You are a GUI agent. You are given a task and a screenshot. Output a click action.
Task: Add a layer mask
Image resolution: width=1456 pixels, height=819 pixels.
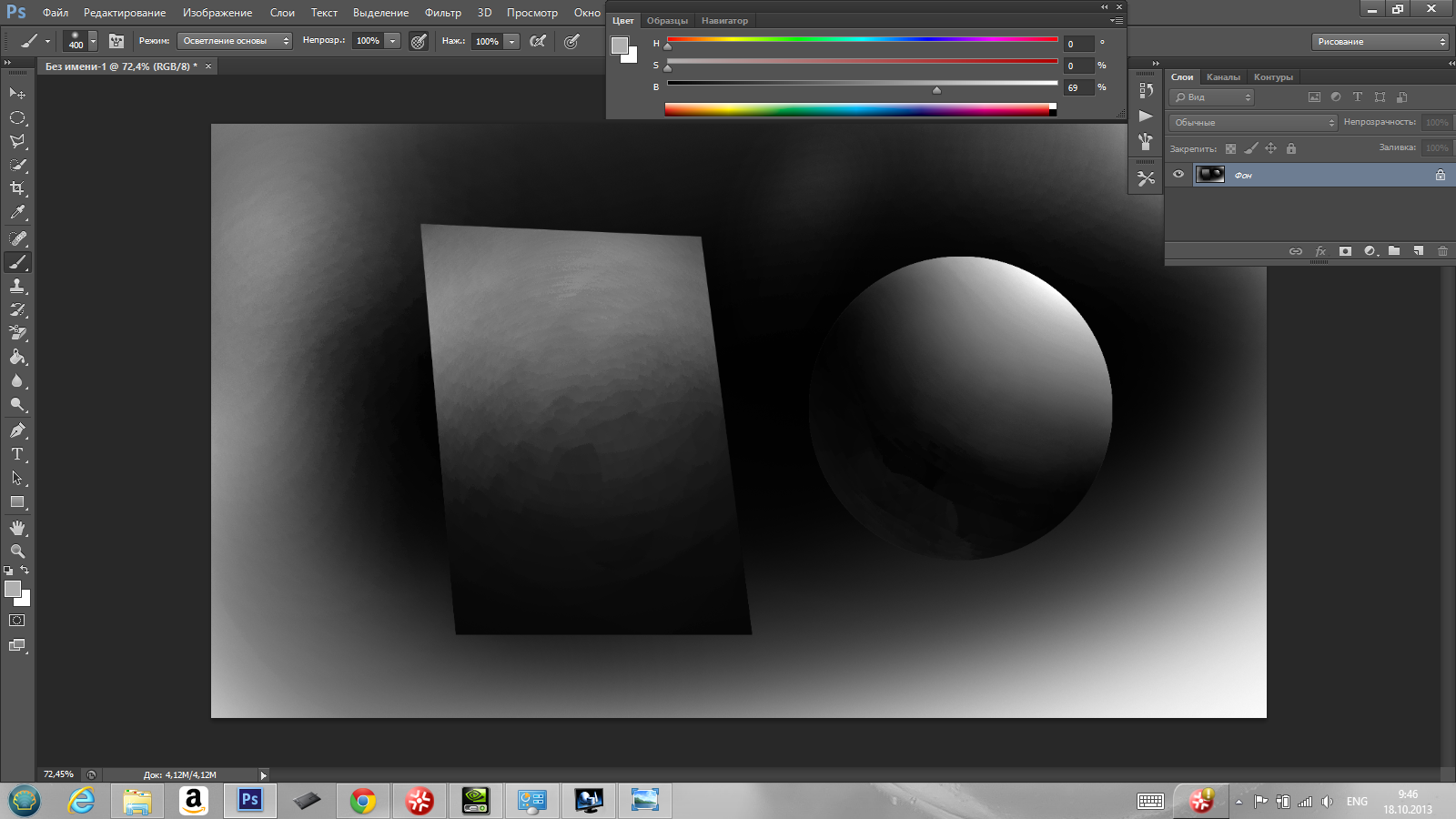[1345, 251]
